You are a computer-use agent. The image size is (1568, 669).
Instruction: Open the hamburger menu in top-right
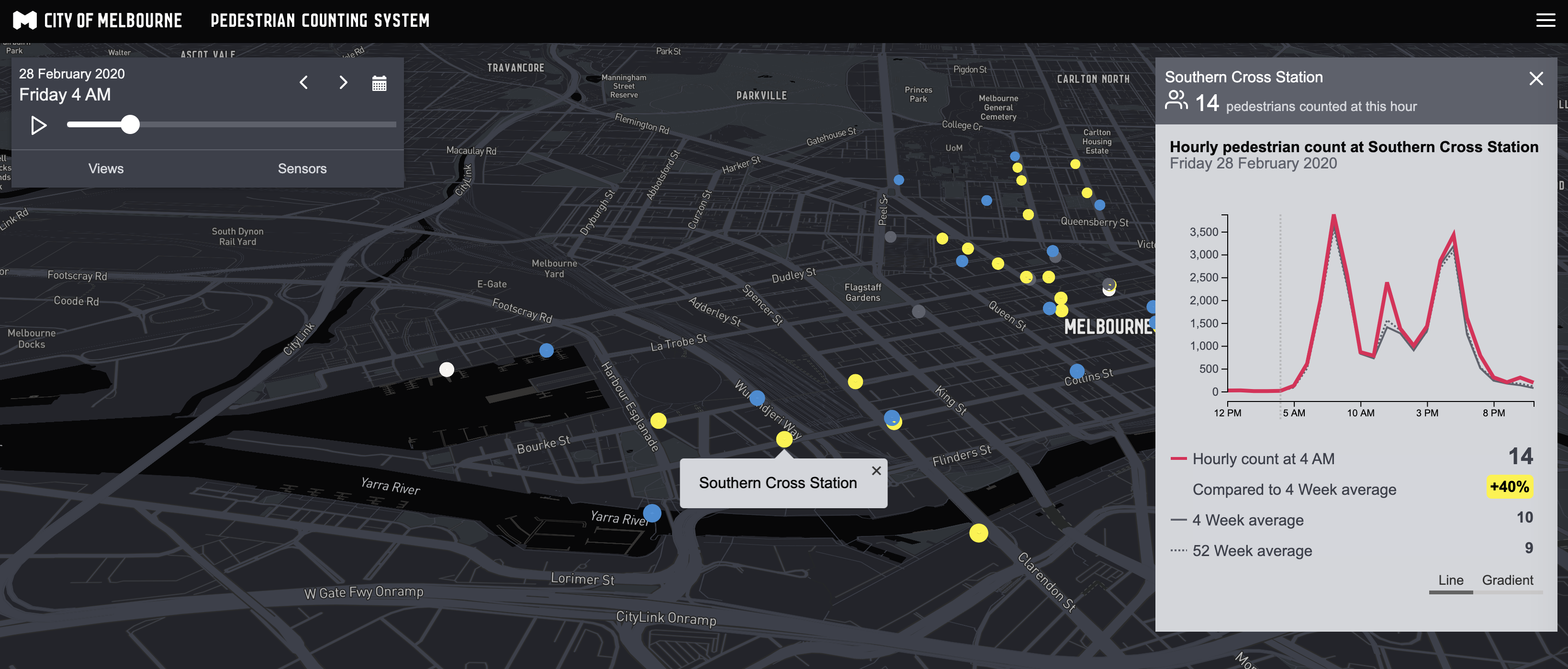click(x=1545, y=21)
